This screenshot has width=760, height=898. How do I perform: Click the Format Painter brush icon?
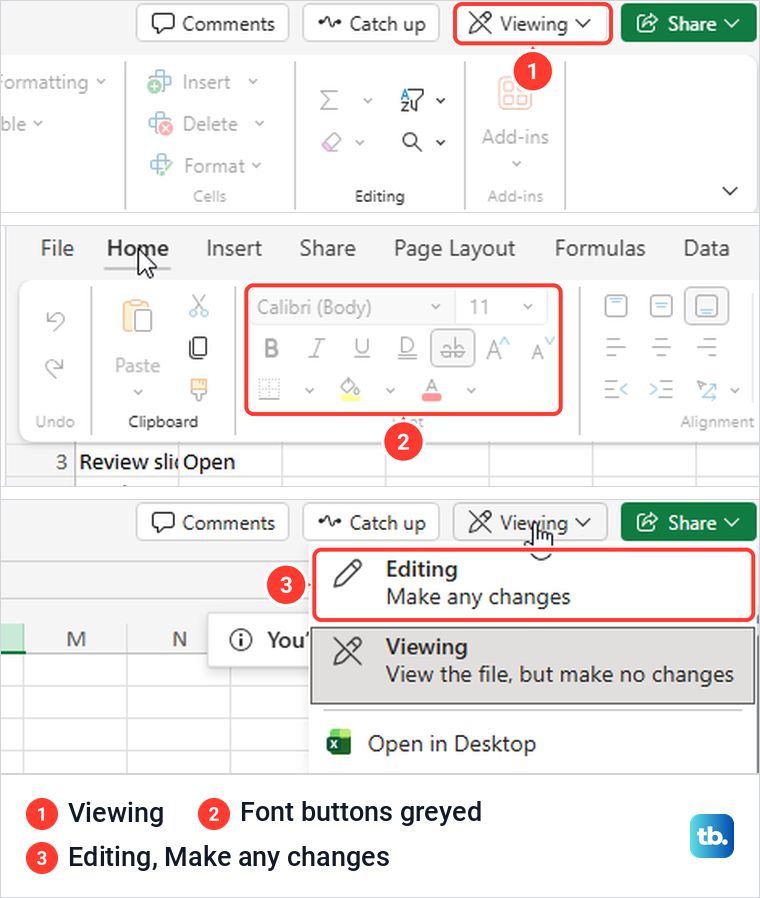coord(199,389)
